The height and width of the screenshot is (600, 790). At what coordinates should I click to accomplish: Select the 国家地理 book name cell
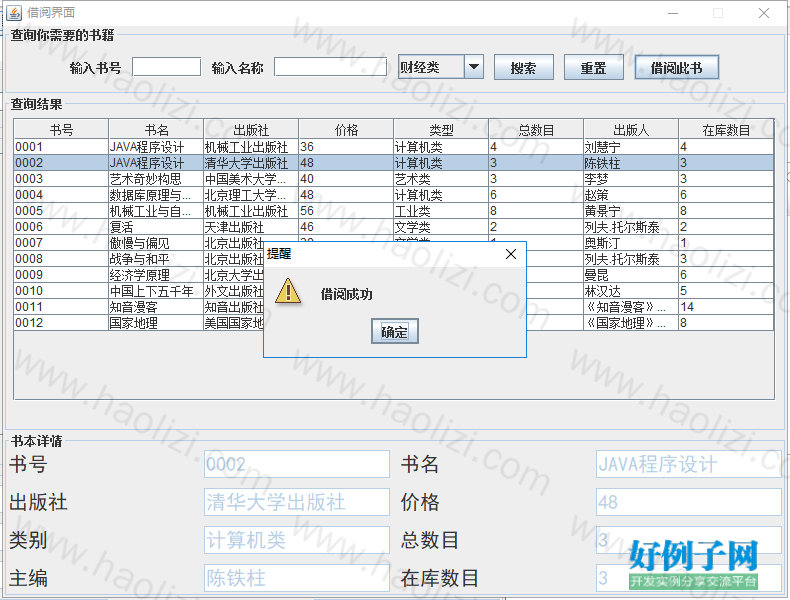point(156,323)
